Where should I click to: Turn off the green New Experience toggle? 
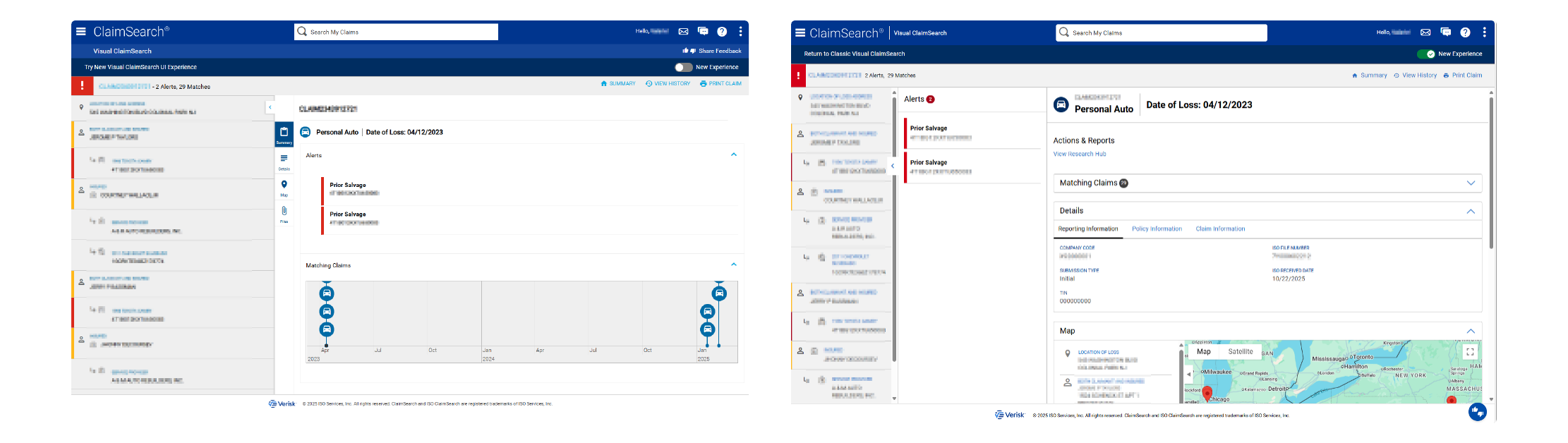pos(1425,54)
